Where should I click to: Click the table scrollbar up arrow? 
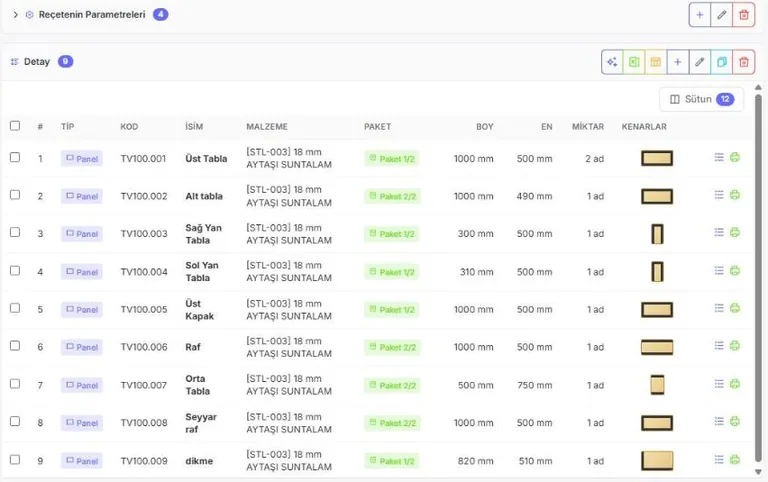758,88
